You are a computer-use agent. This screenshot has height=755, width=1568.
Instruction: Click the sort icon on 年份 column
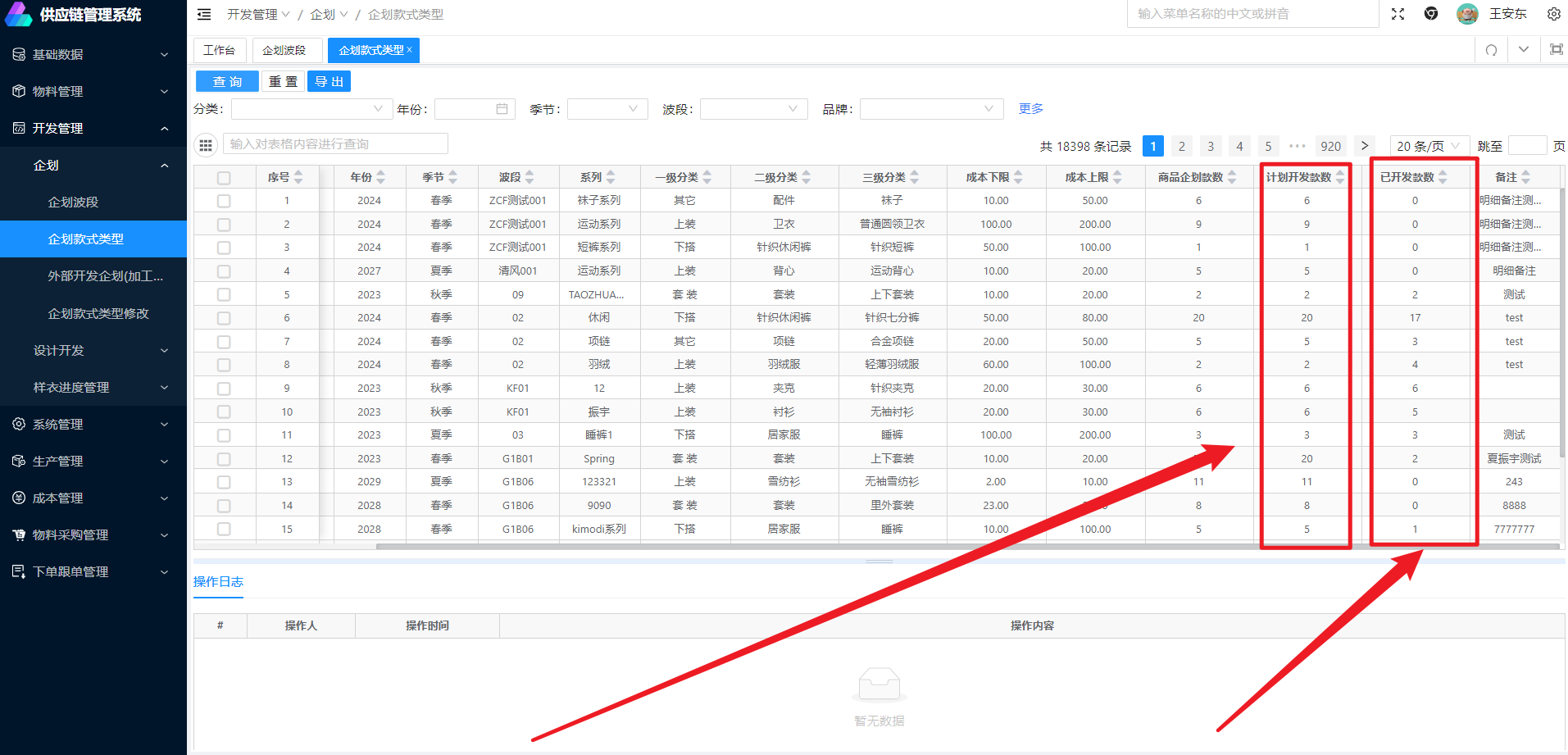pos(381,177)
